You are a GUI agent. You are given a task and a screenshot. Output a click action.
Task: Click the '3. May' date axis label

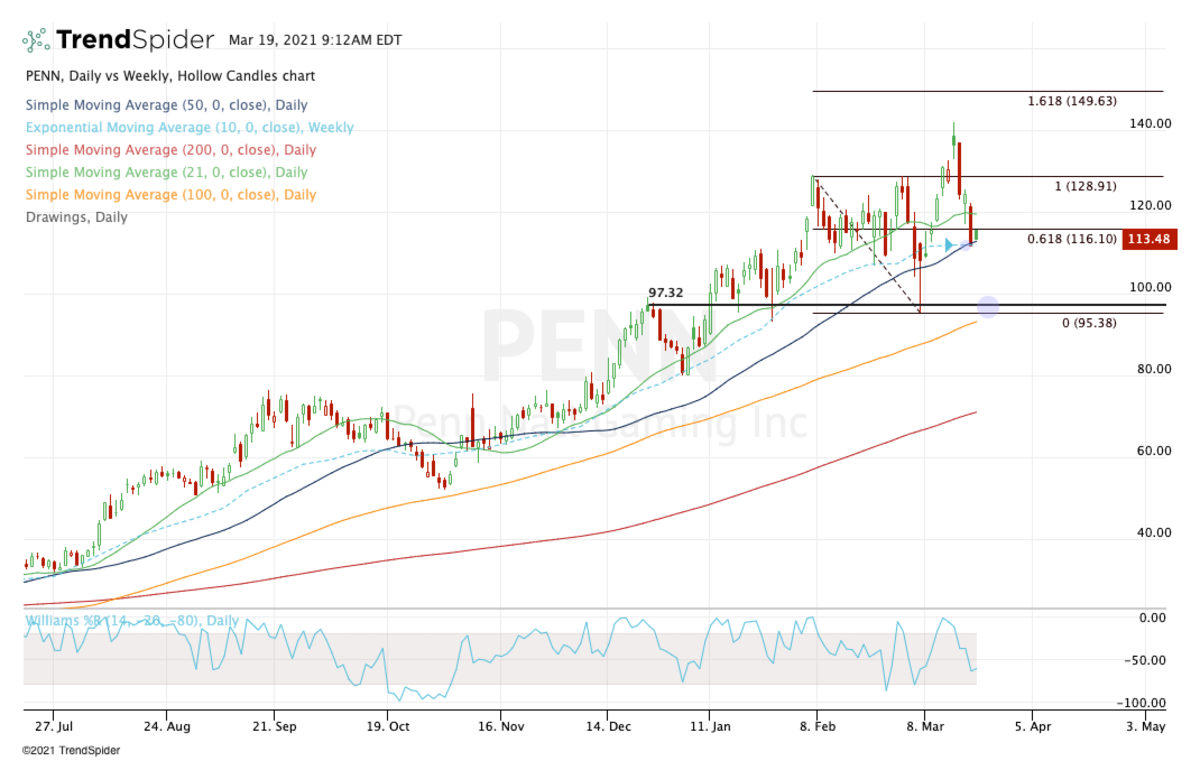pyautogui.click(x=1146, y=727)
